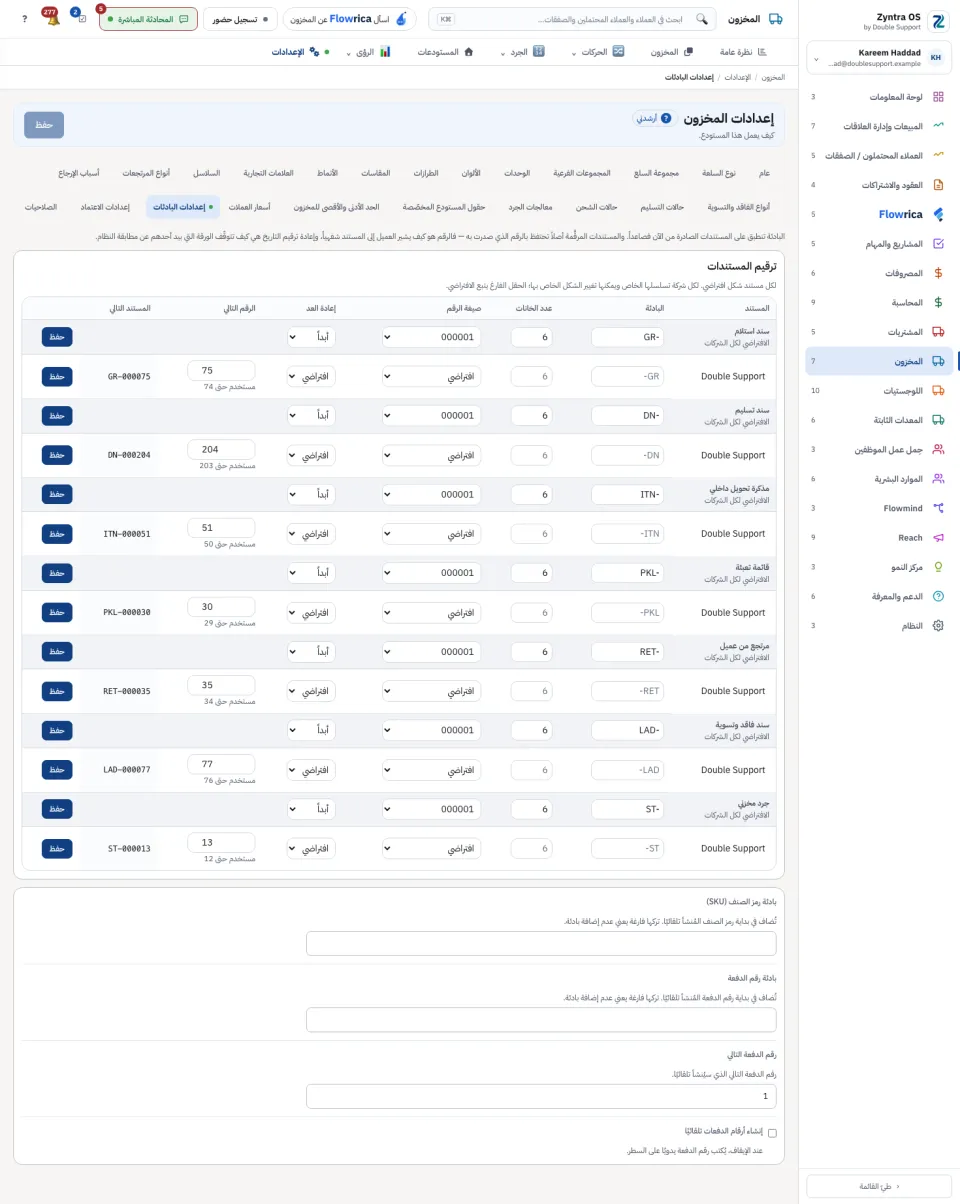This screenshot has height=1204, width=960.
Task: Click the notification bell with 277 badge
Action: tap(52, 18)
